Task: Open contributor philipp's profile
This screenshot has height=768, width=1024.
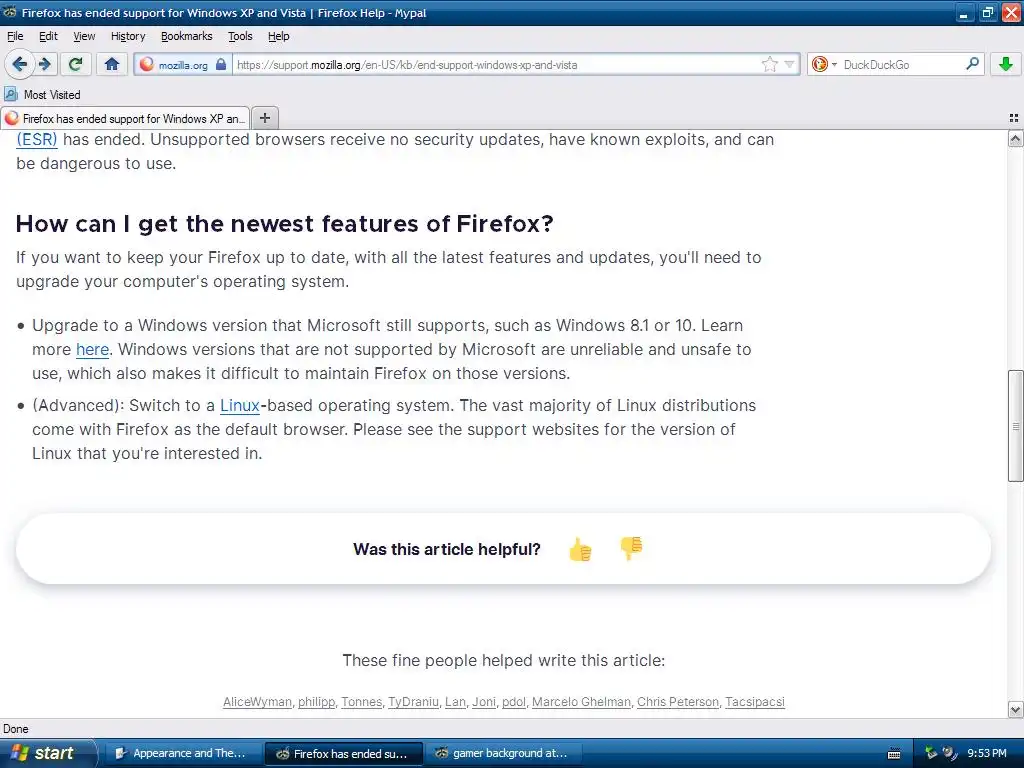Action: point(316,702)
